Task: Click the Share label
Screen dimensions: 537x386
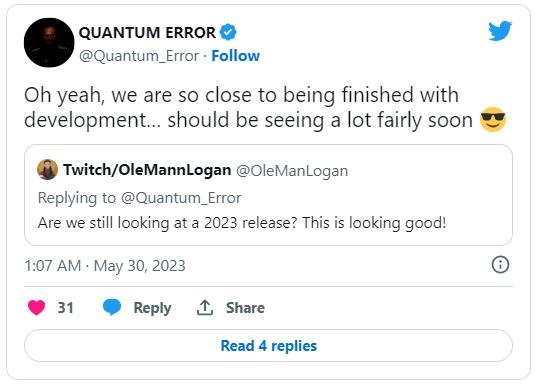Action: [x=245, y=308]
